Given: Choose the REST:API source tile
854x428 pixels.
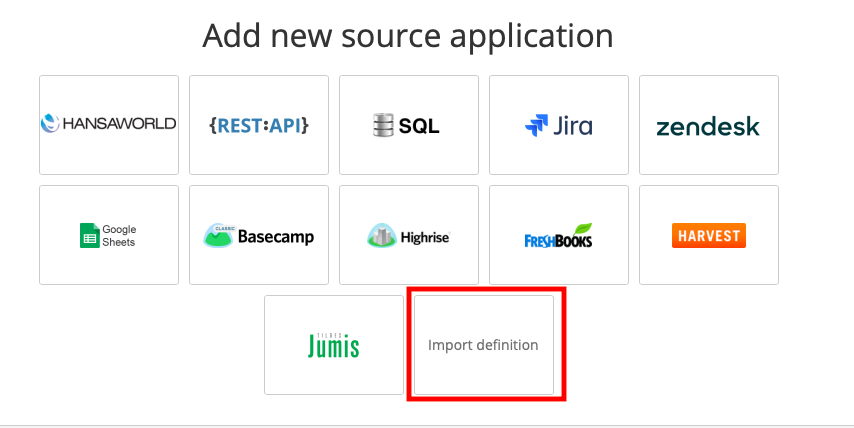Looking at the screenshot, I should [259, 125].
